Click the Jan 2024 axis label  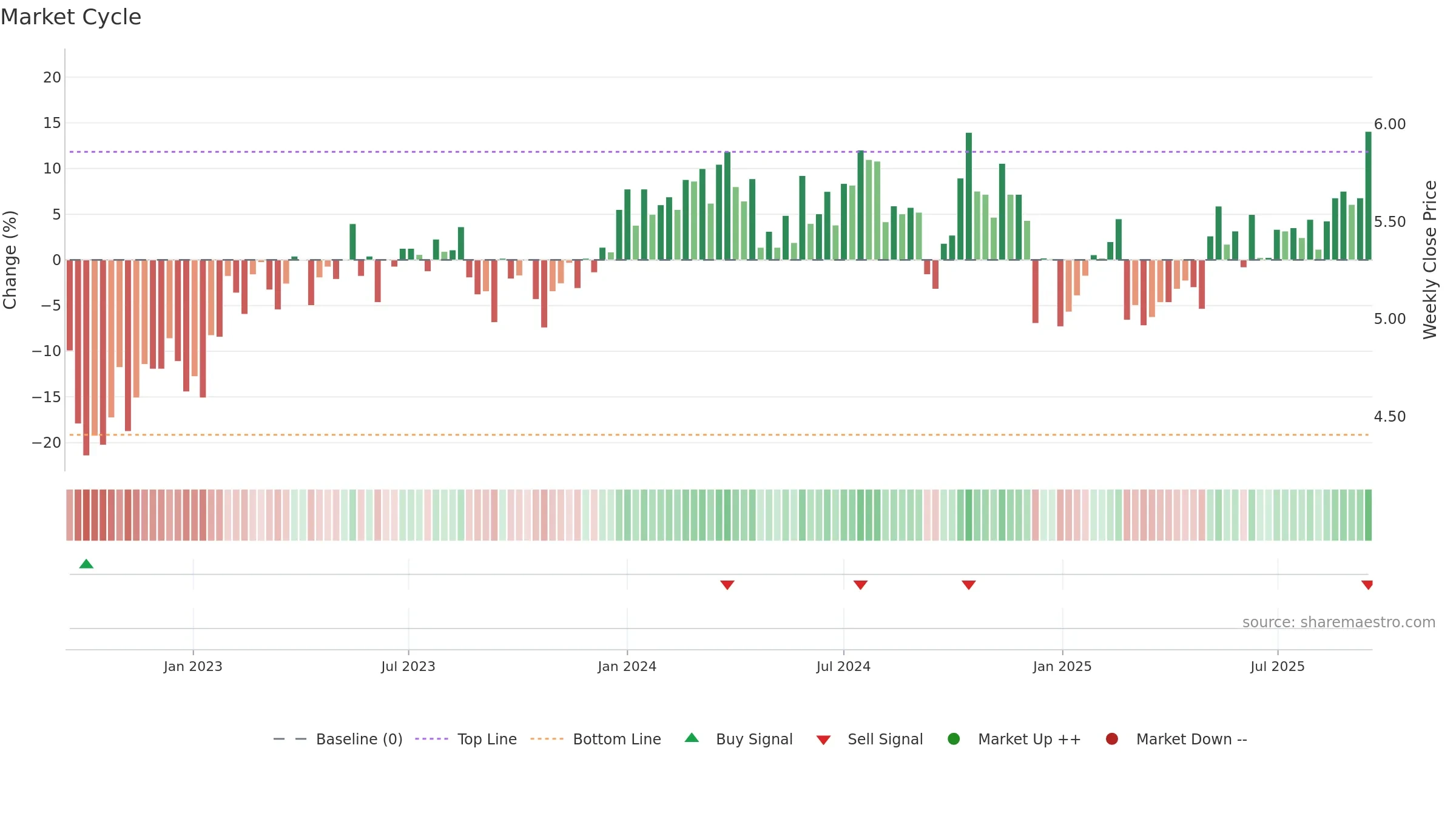click(627, 666)
